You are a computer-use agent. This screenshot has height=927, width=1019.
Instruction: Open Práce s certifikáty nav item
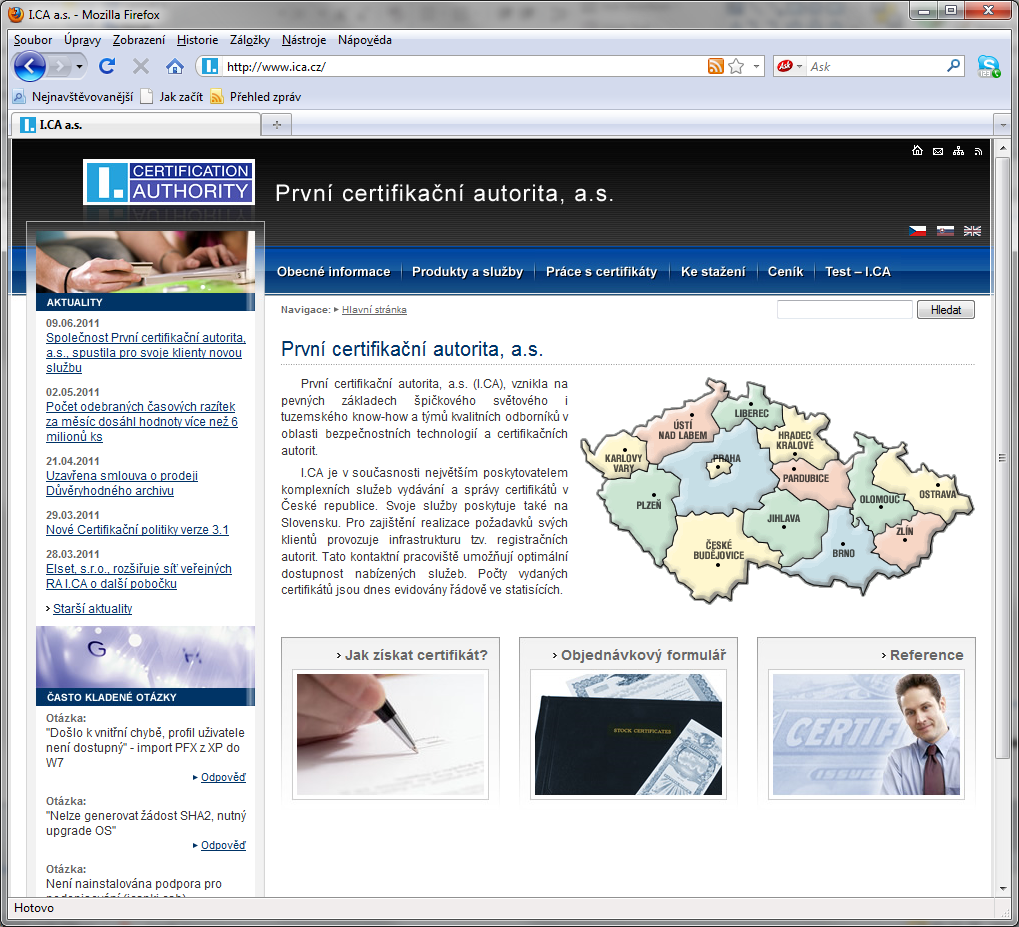601,272
